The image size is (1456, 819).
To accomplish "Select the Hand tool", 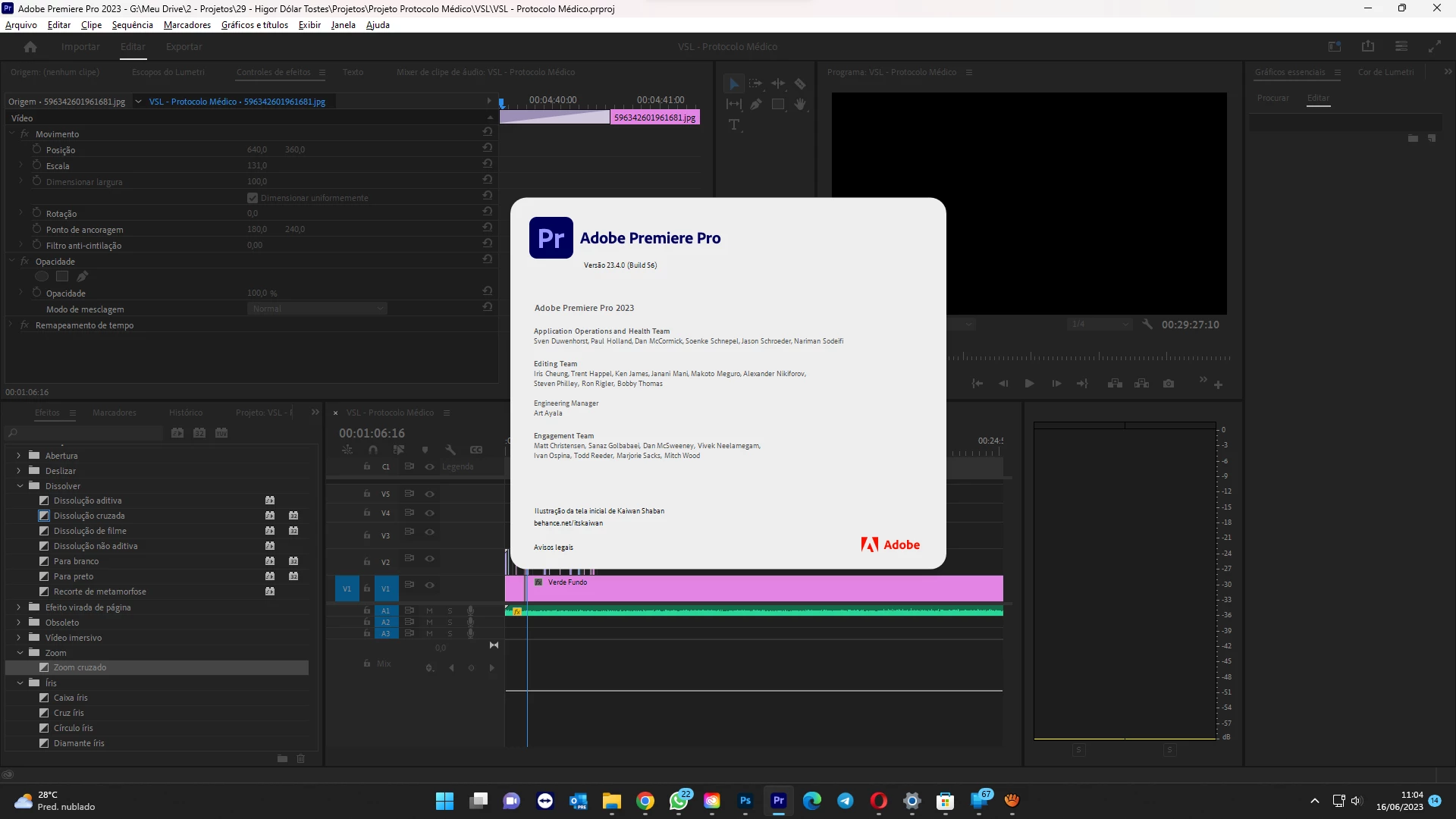I will (x=800, y=105).
